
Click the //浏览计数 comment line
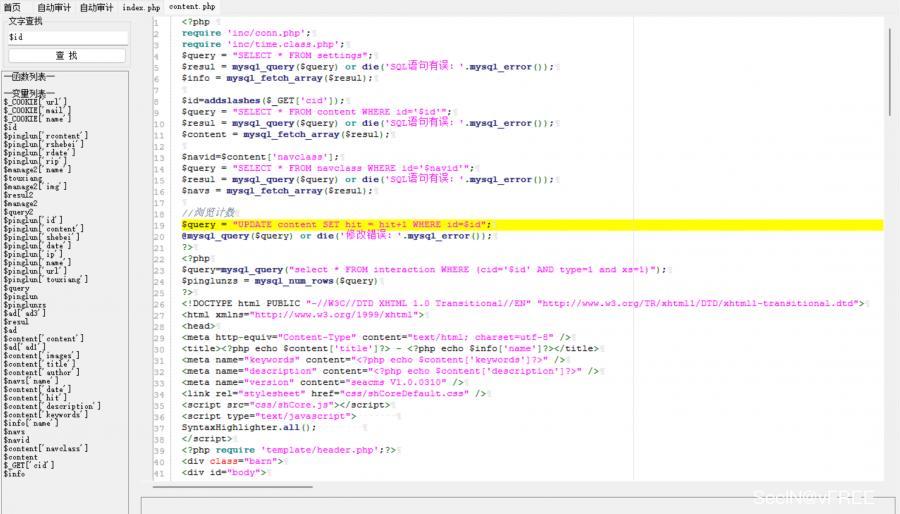click(x=208, y=213)
